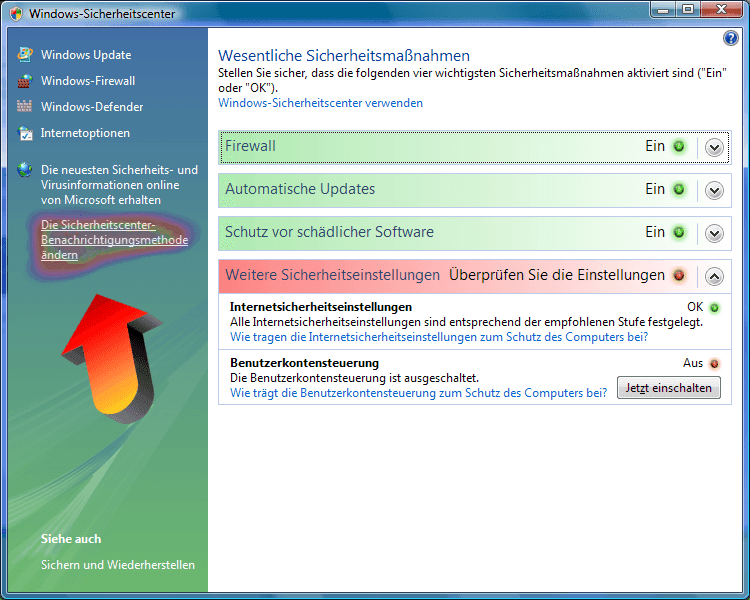The image size is (750, 600).
Task: Open Sichern und Wiederherstellen link
Action: click(x=118, y=565)
